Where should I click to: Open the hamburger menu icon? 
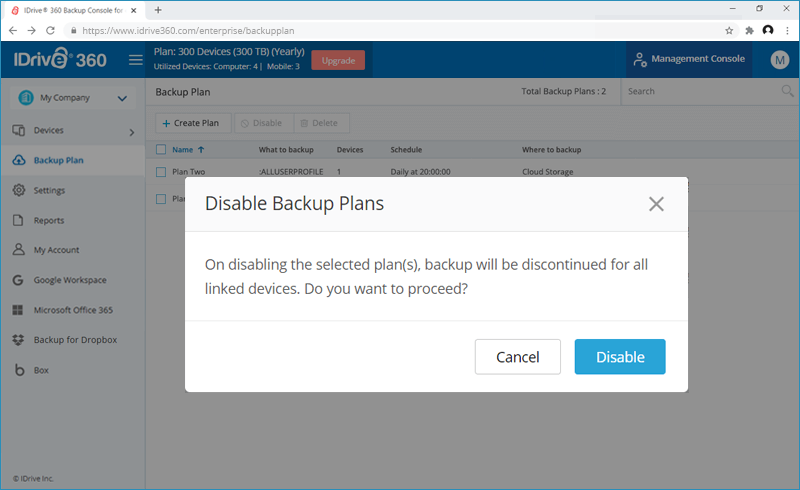(136, 60)
